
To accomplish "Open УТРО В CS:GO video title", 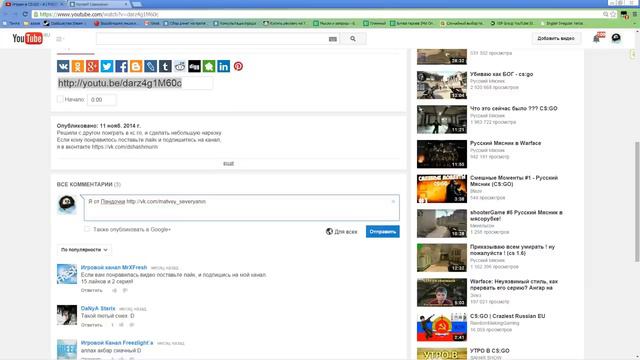I will [x=489, y=351].
